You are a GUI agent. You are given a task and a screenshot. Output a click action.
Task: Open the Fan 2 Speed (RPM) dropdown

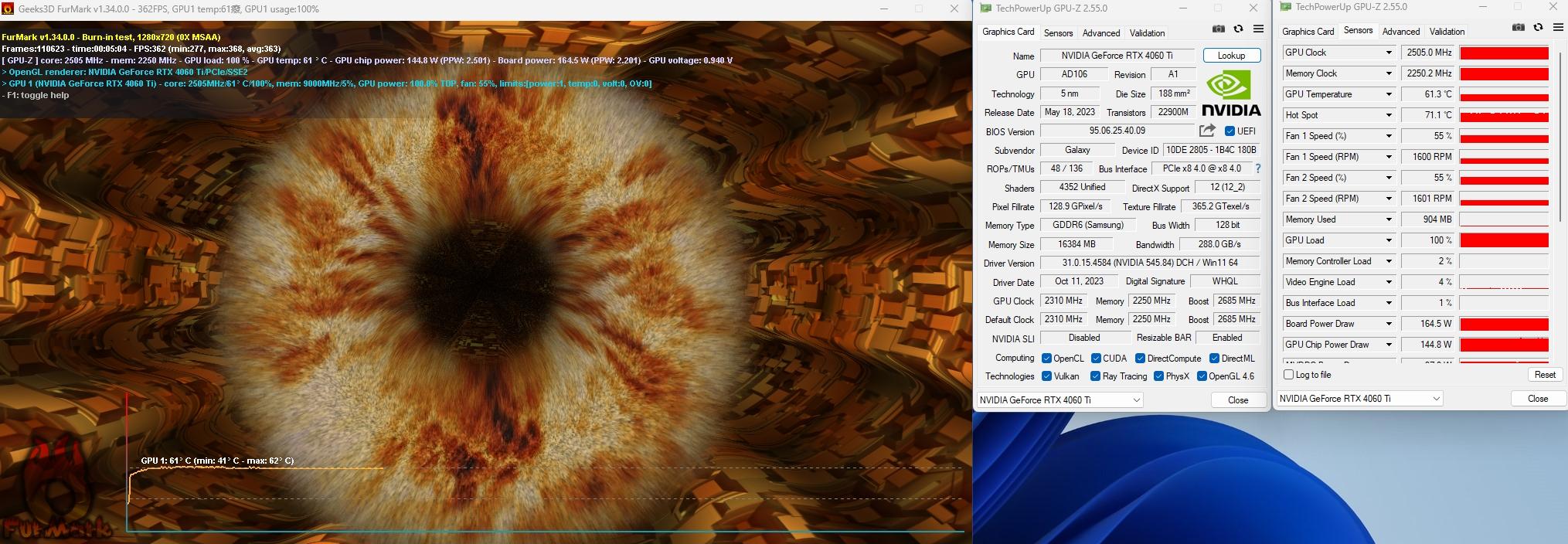(1389, 199)
